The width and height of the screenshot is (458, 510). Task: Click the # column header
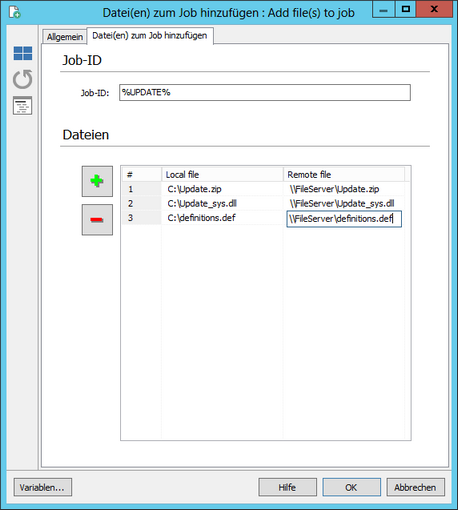click(x=142, y=174)
